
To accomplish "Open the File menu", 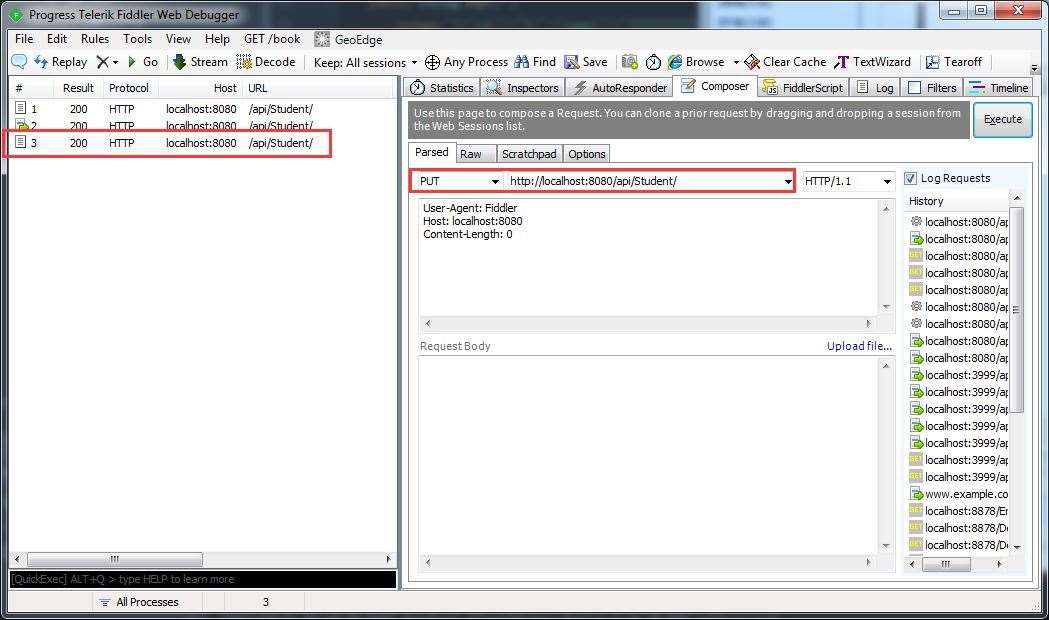I will pyautogui.click(x=24, y=39).
